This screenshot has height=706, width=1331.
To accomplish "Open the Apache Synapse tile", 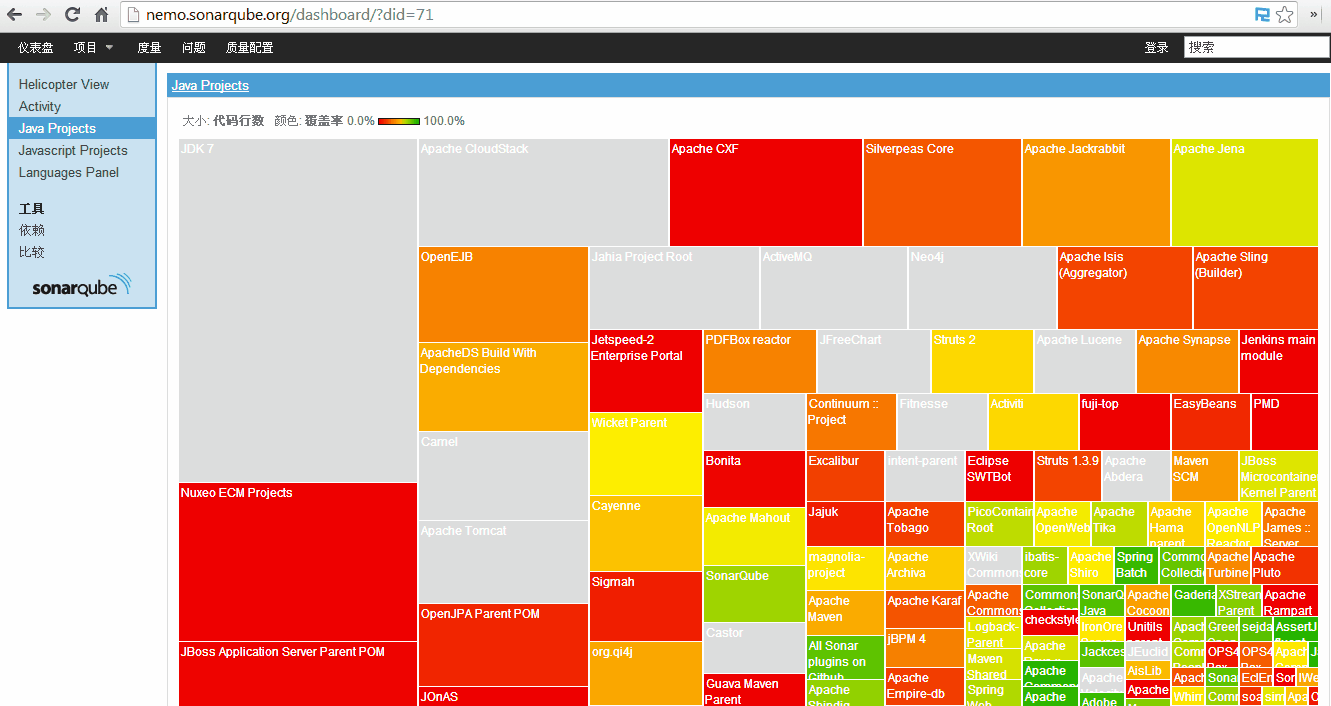I will point(1188,361).
